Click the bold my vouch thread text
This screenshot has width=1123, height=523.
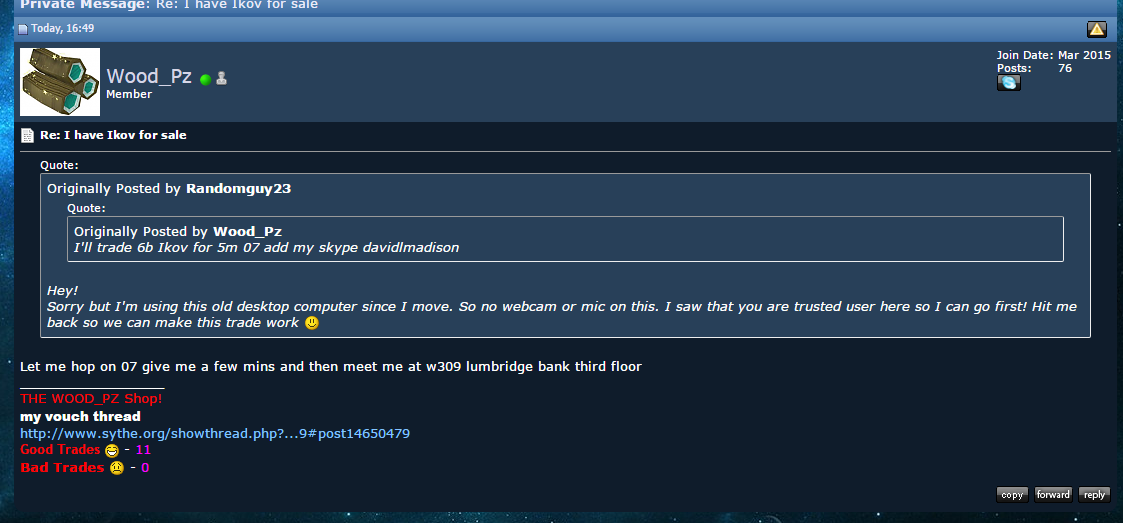click(x=80, y=416)
